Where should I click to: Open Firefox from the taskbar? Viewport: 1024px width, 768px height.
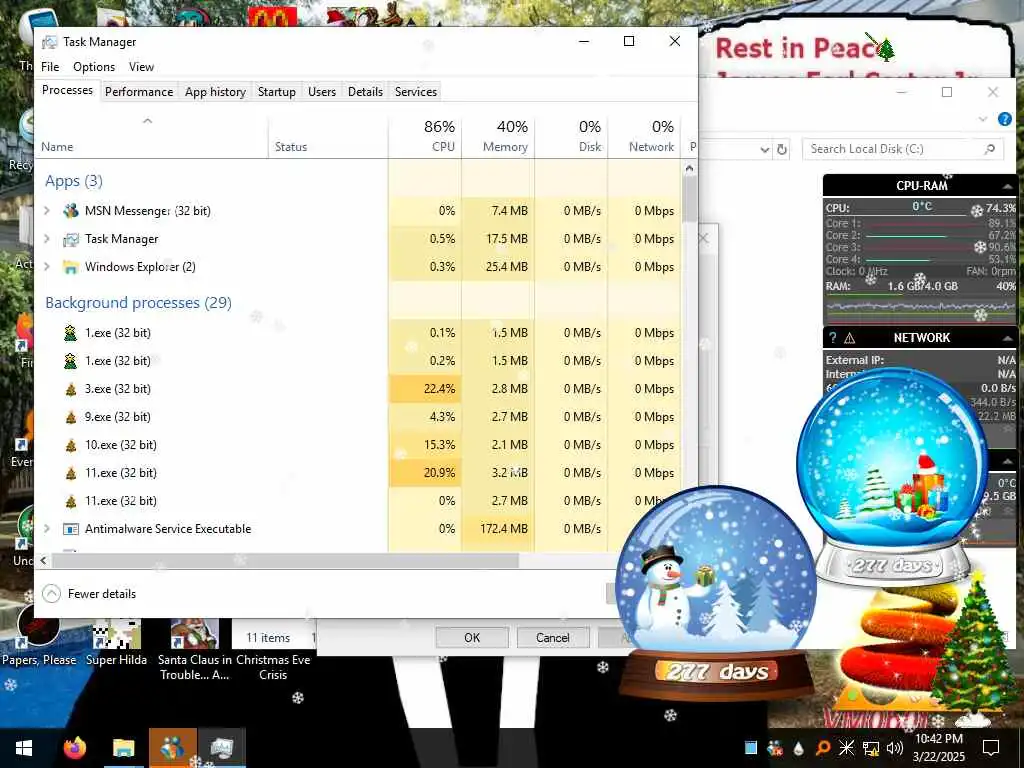coord(74,748)
